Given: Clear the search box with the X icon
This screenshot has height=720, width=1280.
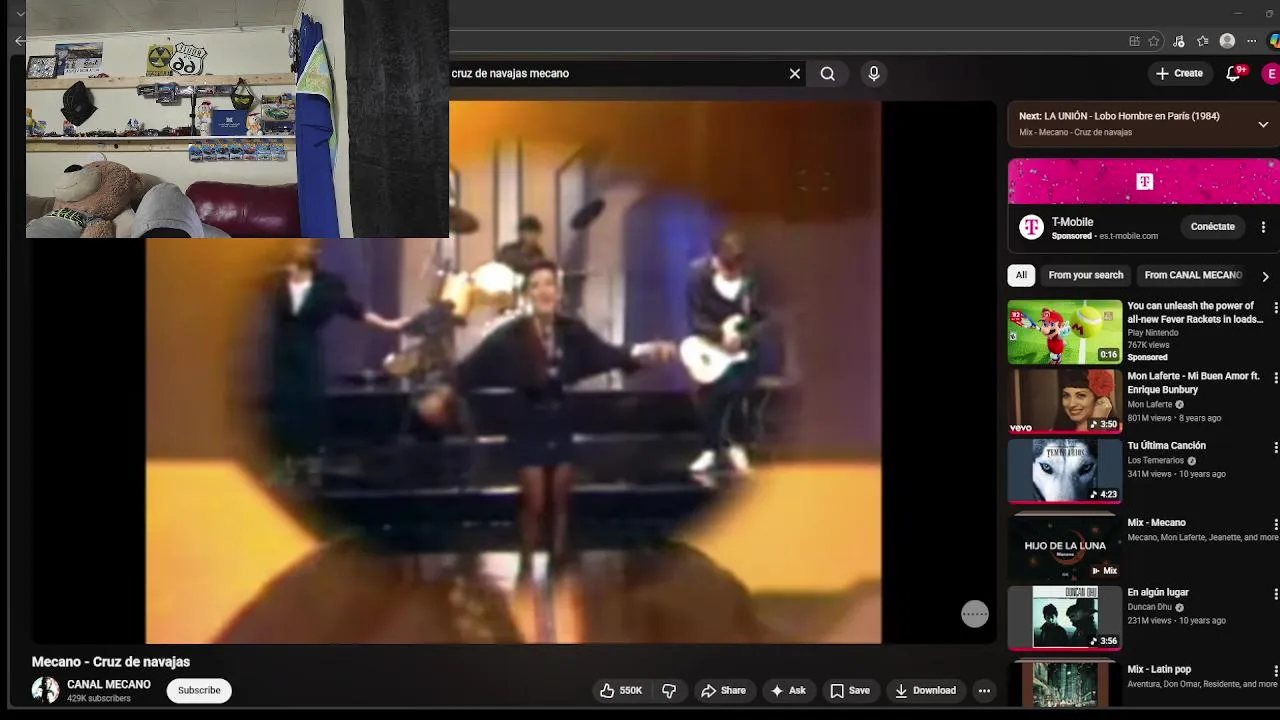Looking at the screenshot, I should point(795,73).
